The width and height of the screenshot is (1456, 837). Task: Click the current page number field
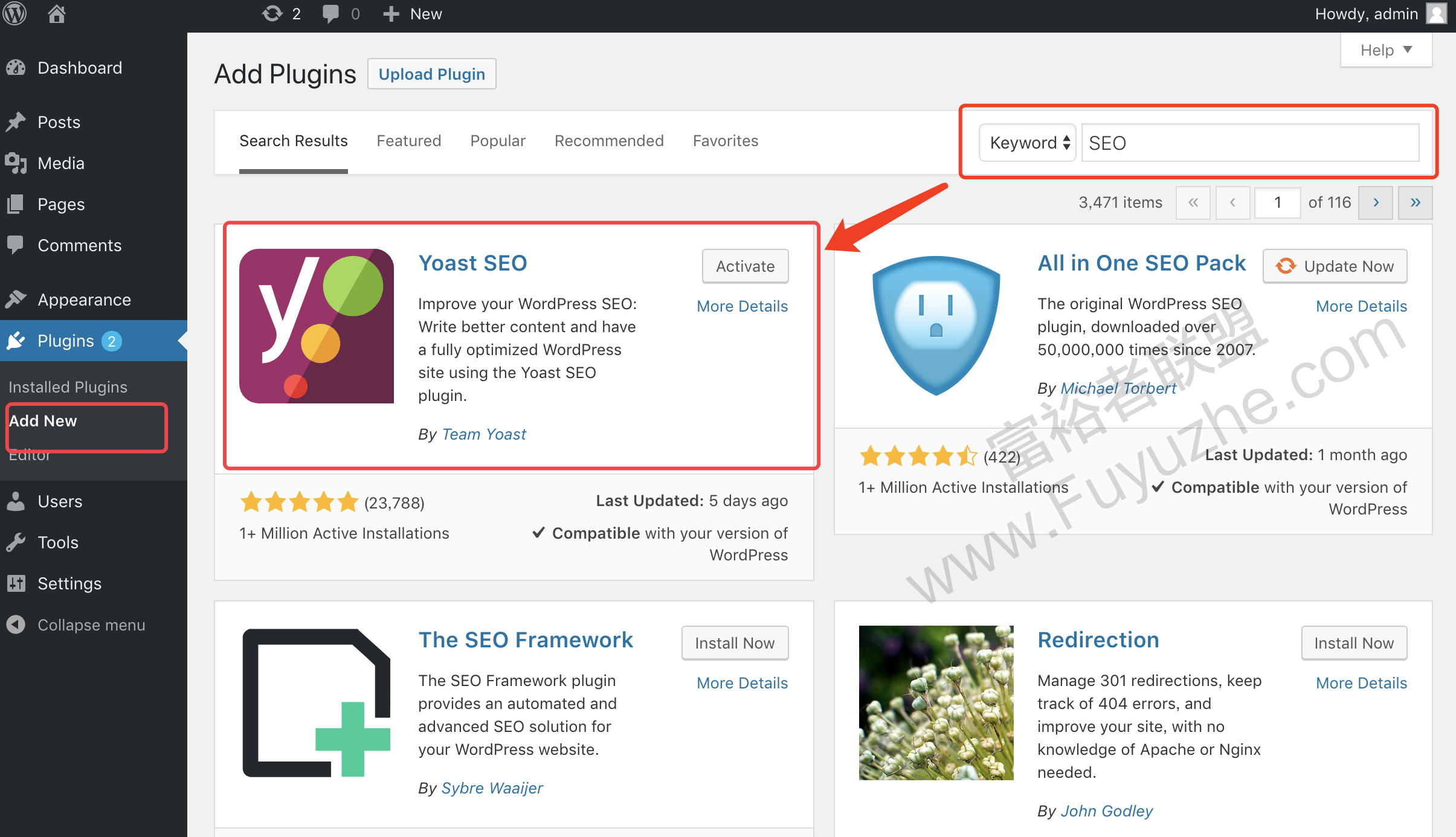(x=1277, y=202)
